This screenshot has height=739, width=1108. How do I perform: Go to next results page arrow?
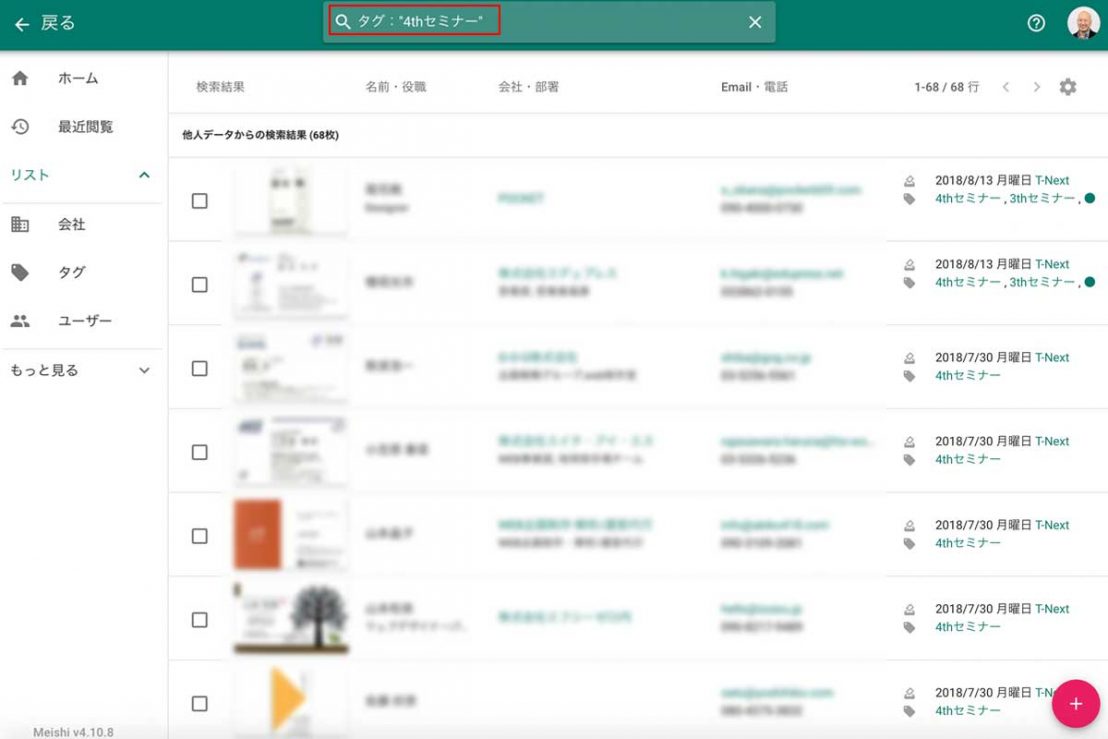(1037, 87)
